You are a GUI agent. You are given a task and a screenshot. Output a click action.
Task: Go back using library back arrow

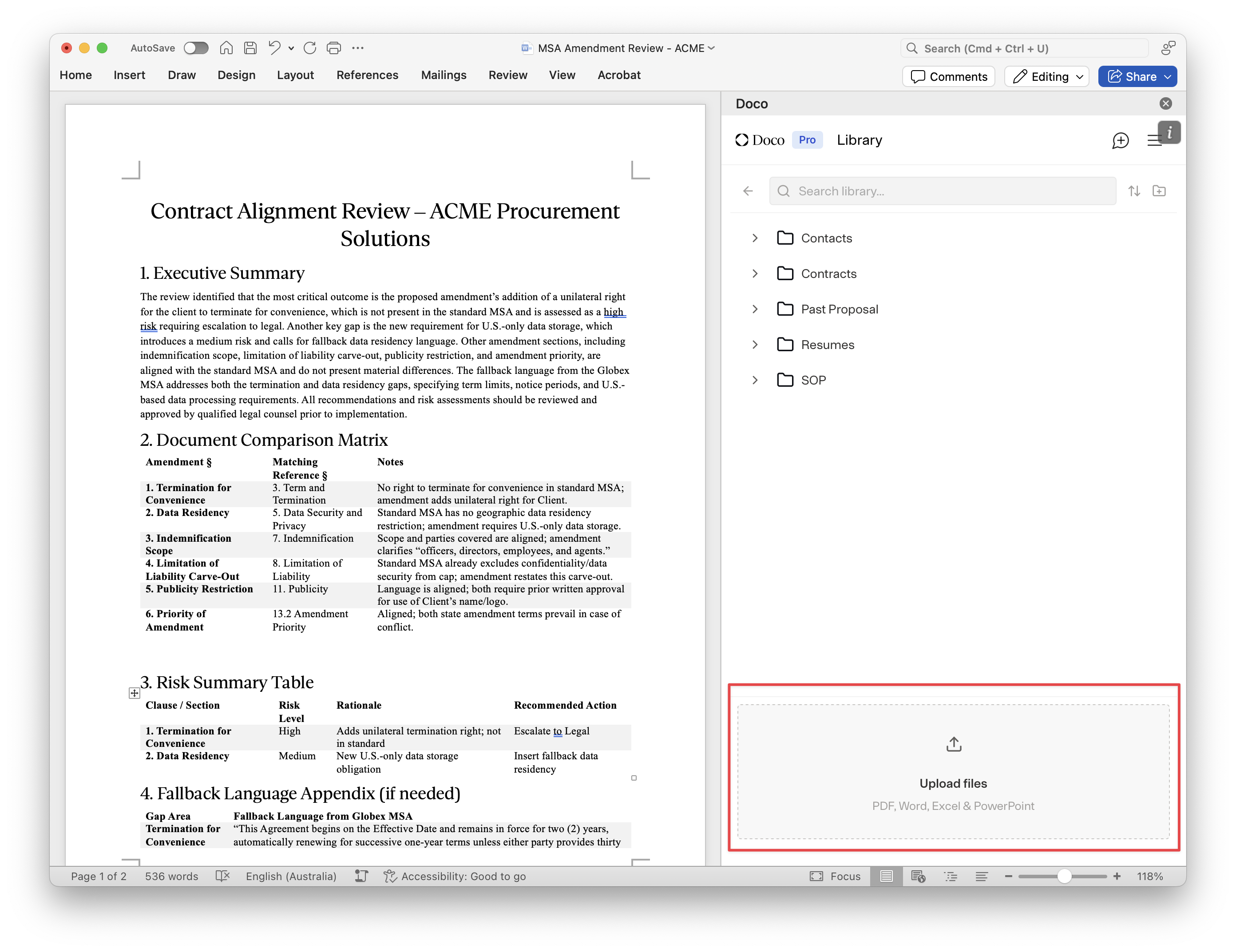(x=748, y=191)
